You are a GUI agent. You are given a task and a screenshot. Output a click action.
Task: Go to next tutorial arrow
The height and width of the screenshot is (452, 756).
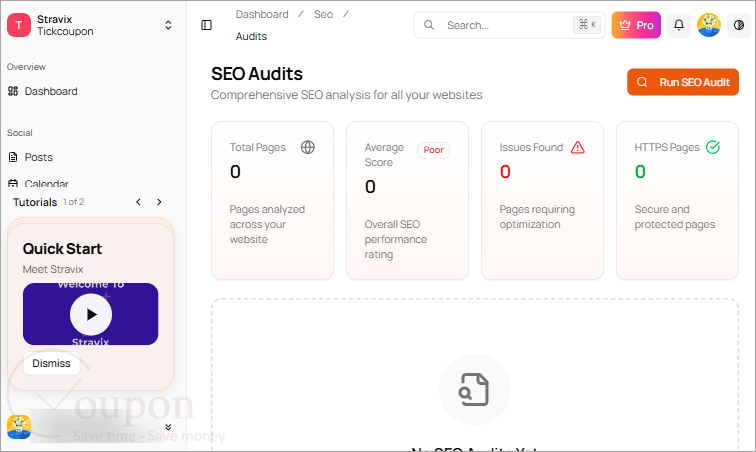tap(159, 202)
